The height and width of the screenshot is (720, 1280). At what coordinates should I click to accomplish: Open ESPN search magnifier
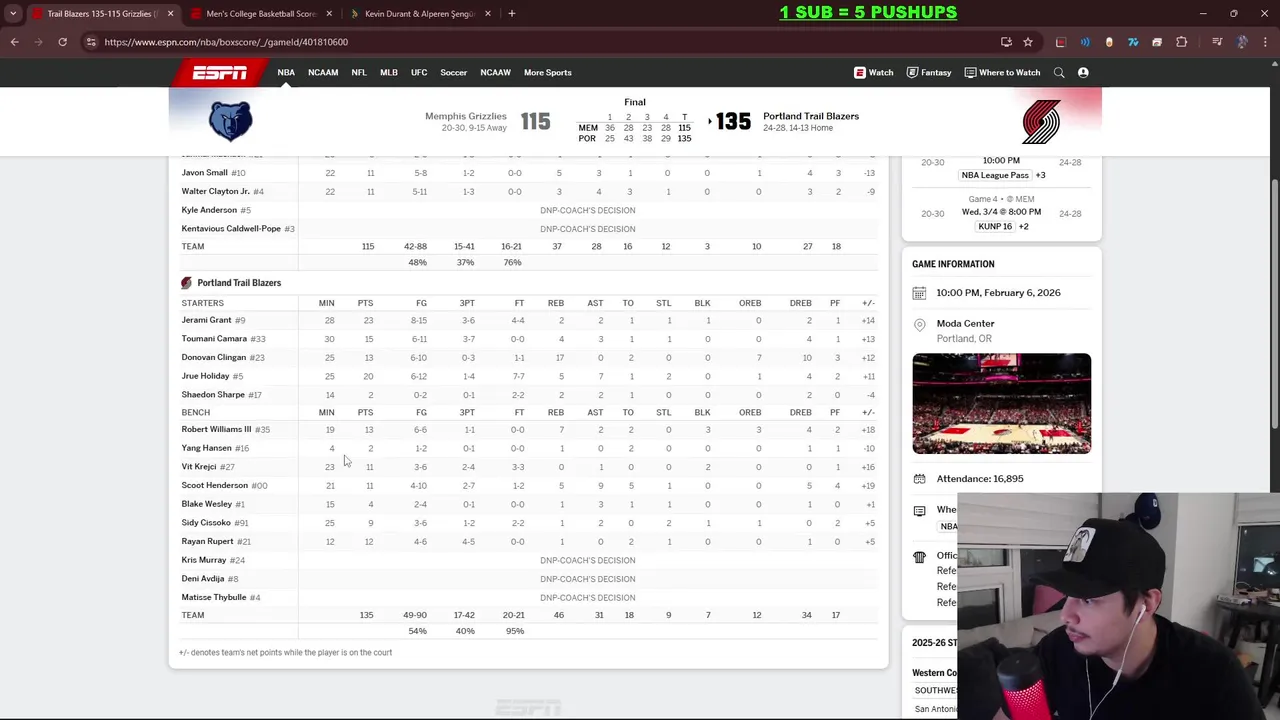[1059, 72]
